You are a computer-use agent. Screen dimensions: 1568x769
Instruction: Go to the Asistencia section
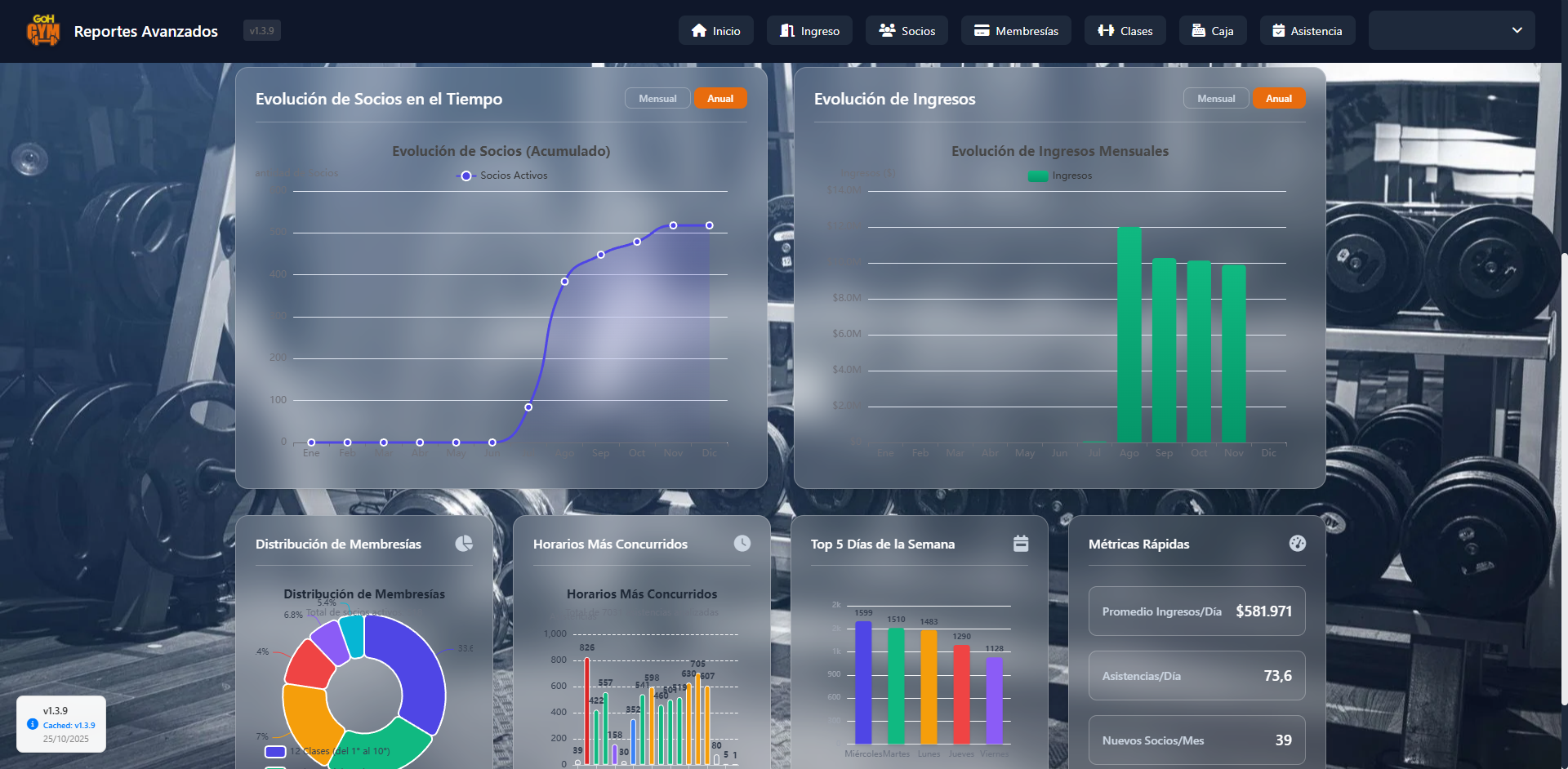(1307, 31)
